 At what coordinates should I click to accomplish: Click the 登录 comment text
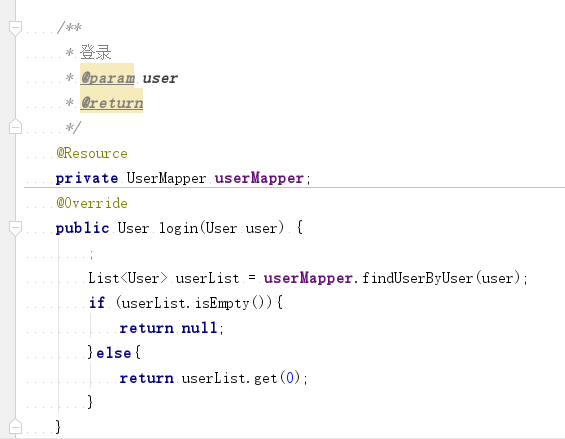click(x=95, y=53)
